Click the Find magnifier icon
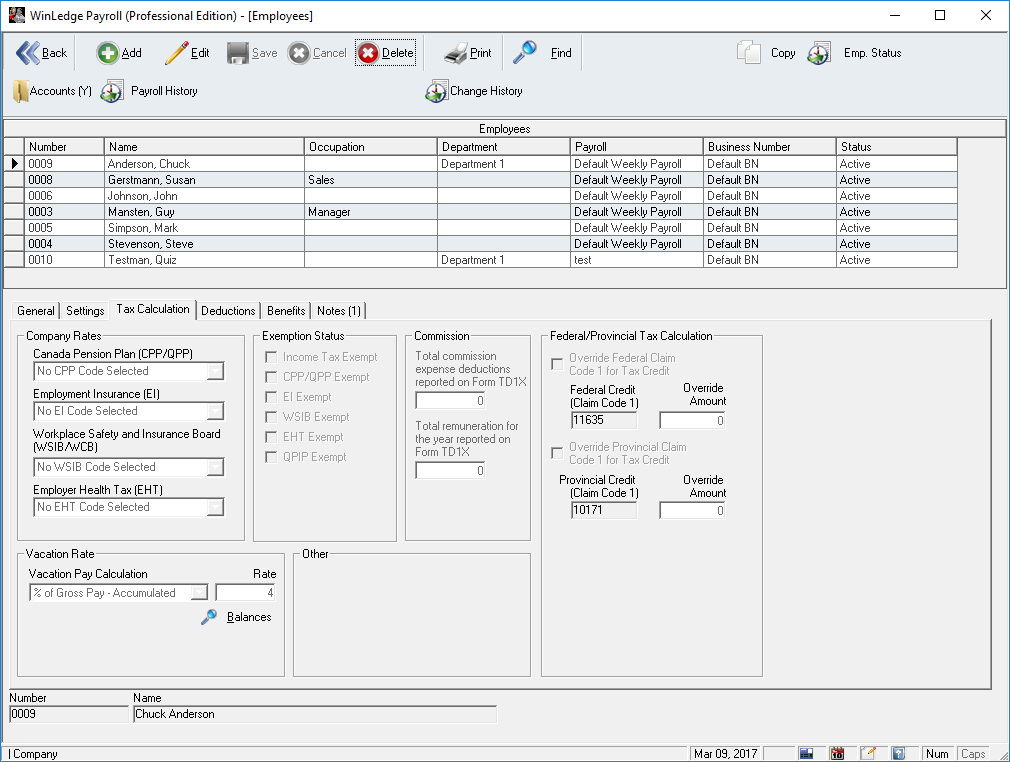1010x762 pixels. point(525,52)
